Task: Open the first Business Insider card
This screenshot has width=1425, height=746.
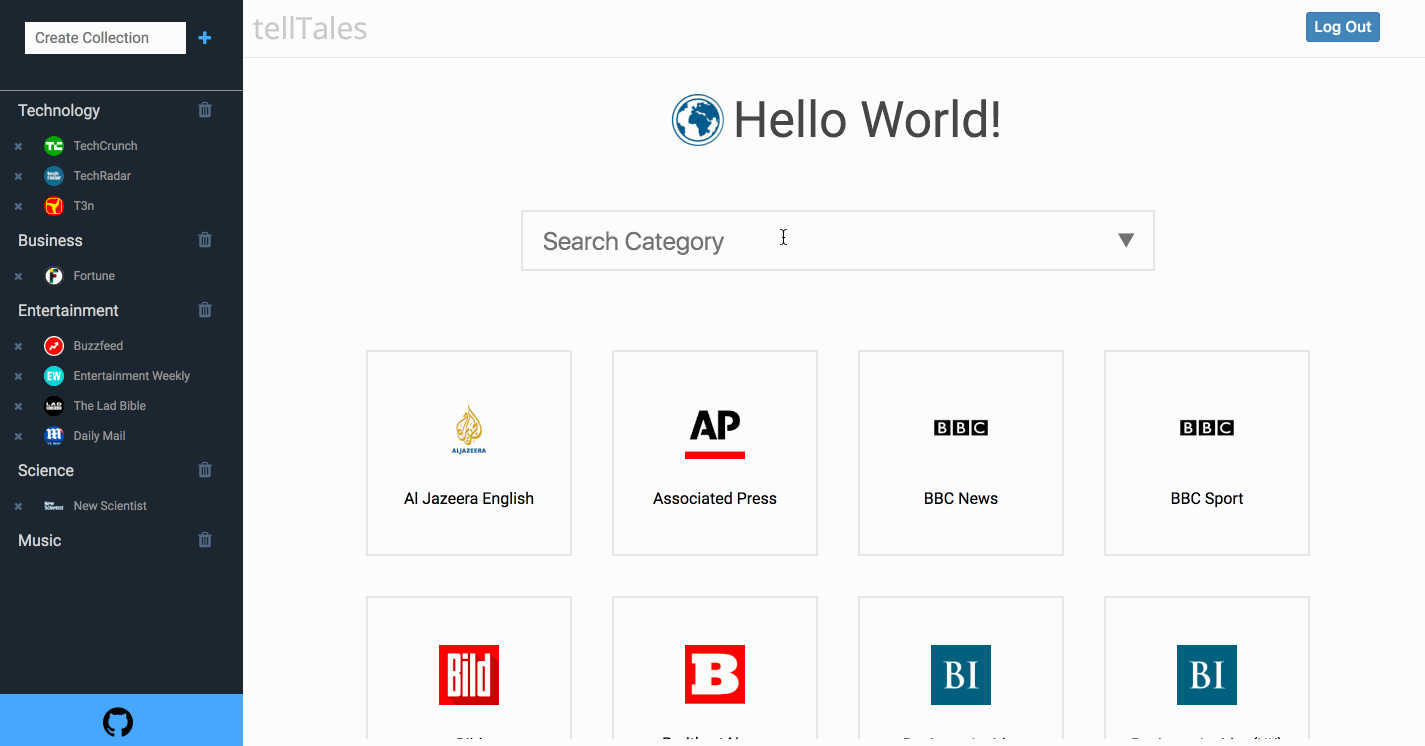Action: [x=961, y=670]
